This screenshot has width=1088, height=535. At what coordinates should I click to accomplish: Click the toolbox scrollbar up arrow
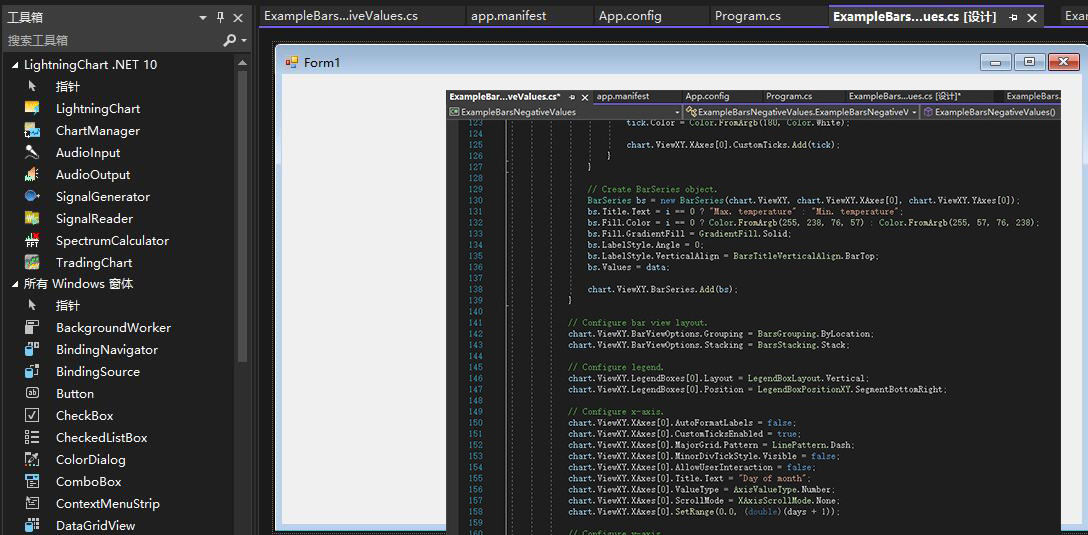coord(242,63)
